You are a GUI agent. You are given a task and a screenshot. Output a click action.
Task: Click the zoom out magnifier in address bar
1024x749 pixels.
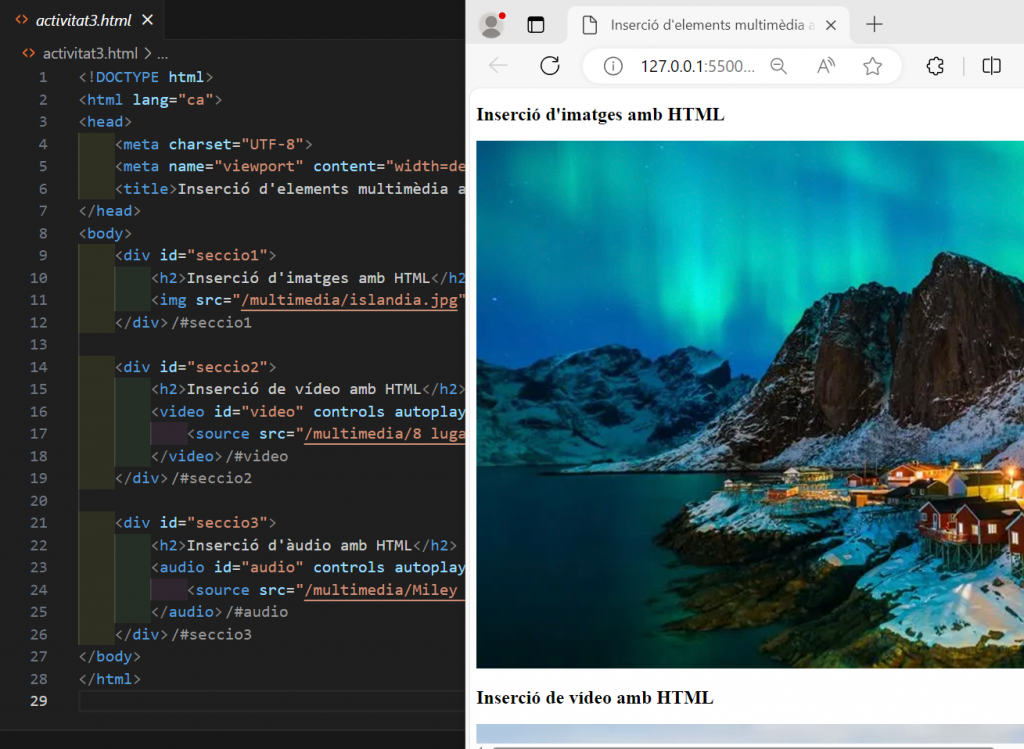(x=779, y=66)
